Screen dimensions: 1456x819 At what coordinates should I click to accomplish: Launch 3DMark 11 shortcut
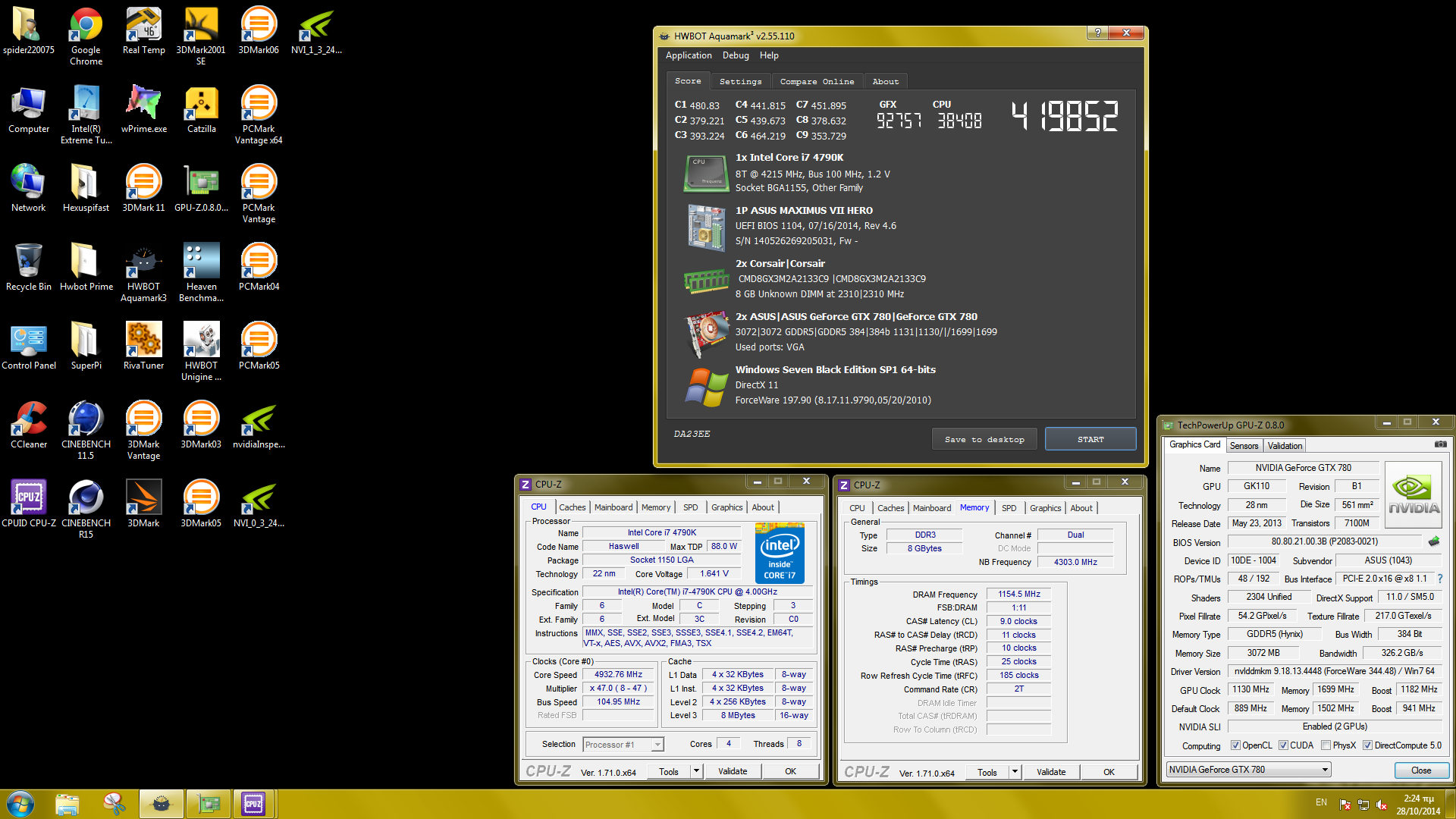click(x=143, y=188)
